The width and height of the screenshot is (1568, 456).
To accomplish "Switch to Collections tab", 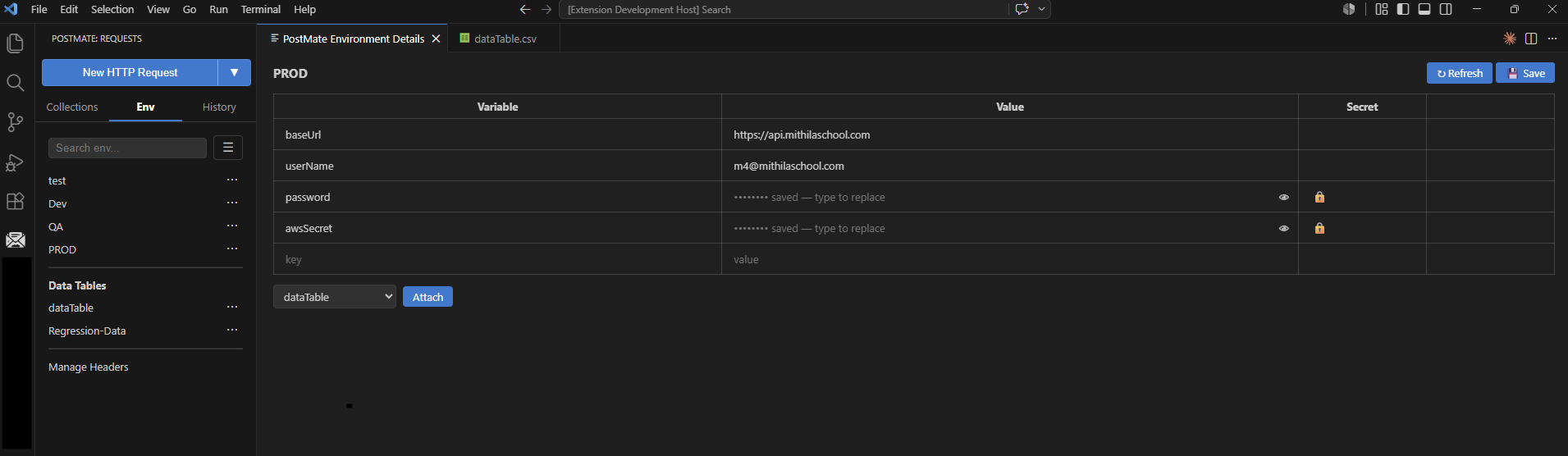I will (72, 107).
